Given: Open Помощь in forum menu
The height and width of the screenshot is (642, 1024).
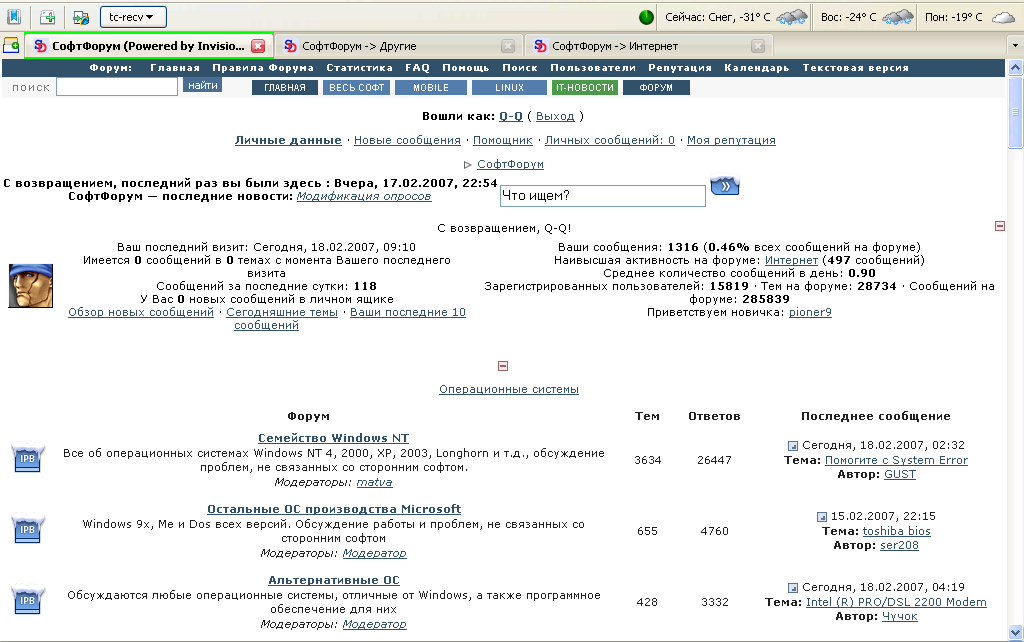Looking at the screenshot, I should pos(466,68).
